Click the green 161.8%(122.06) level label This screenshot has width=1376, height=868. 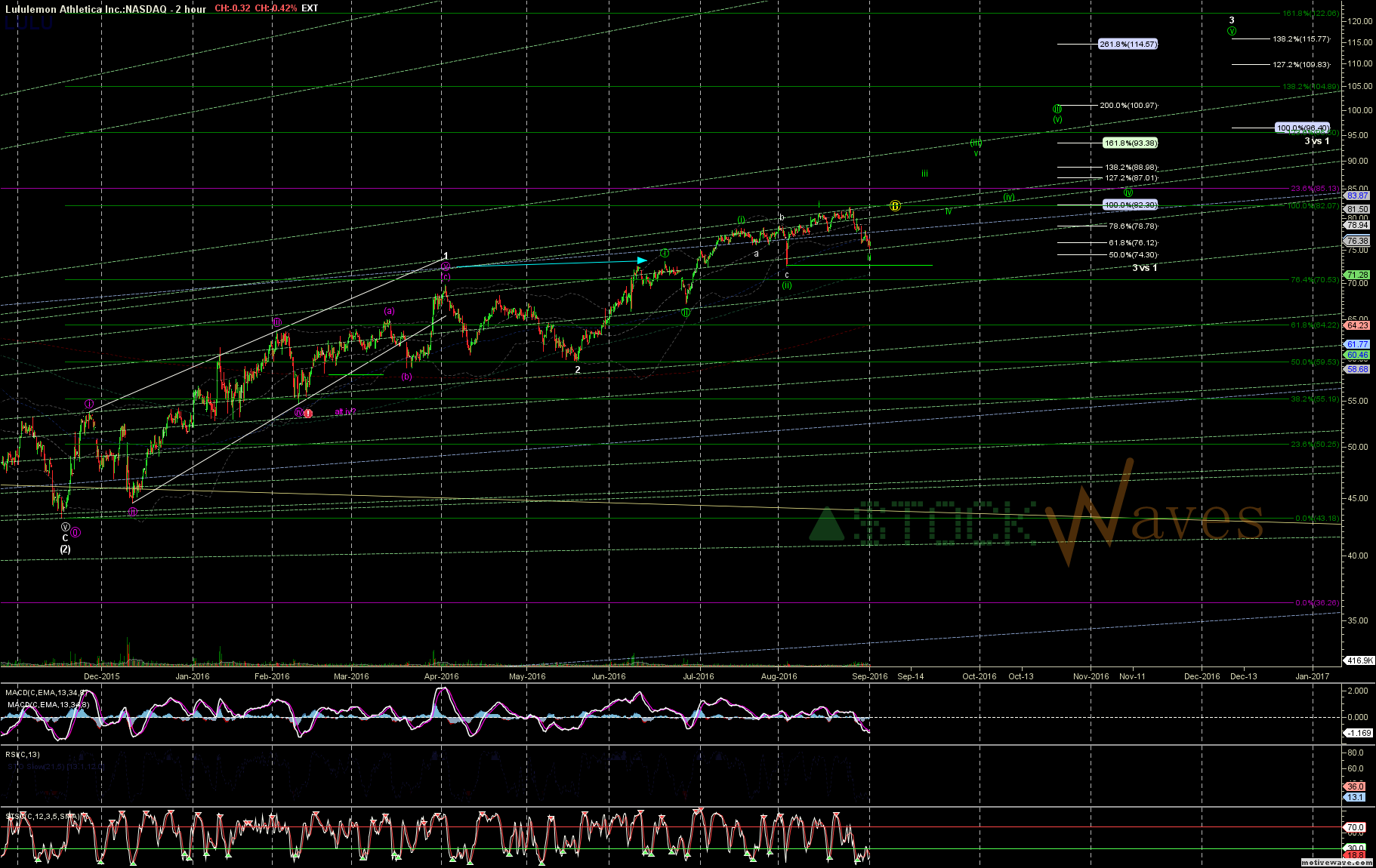pos(1311,13)
